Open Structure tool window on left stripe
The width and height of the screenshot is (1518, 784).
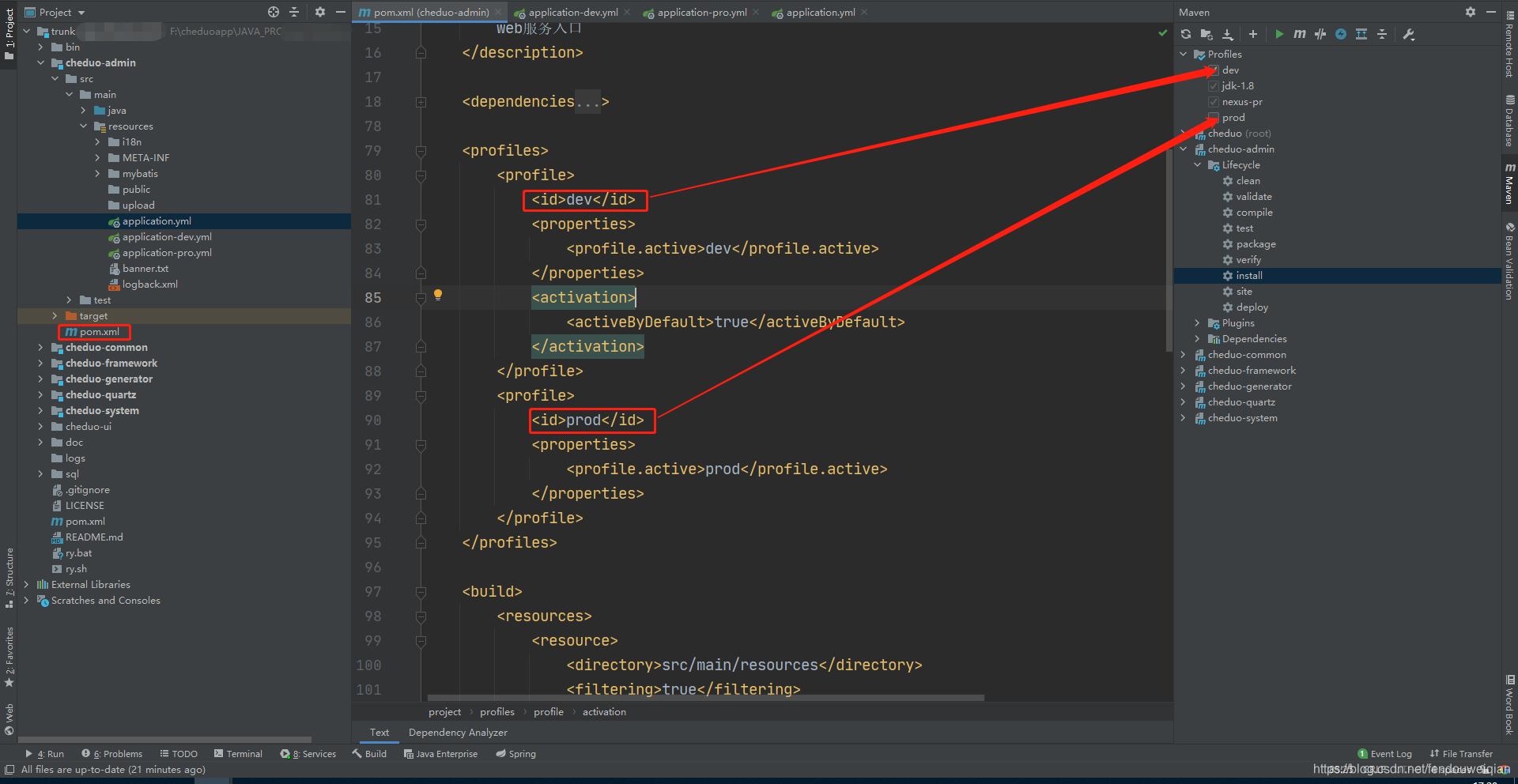(9, 578)
